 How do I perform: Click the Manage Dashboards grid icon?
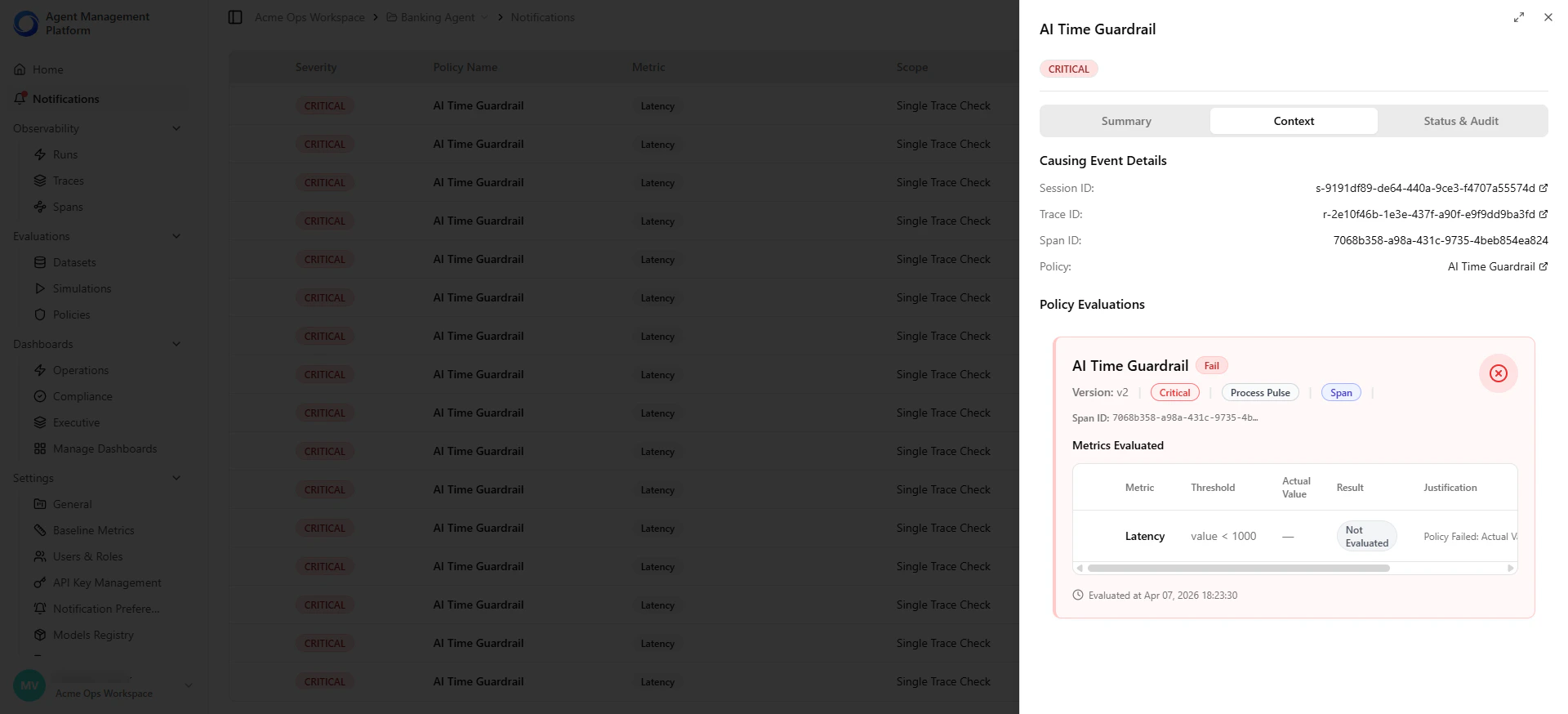tap(40, 448)
